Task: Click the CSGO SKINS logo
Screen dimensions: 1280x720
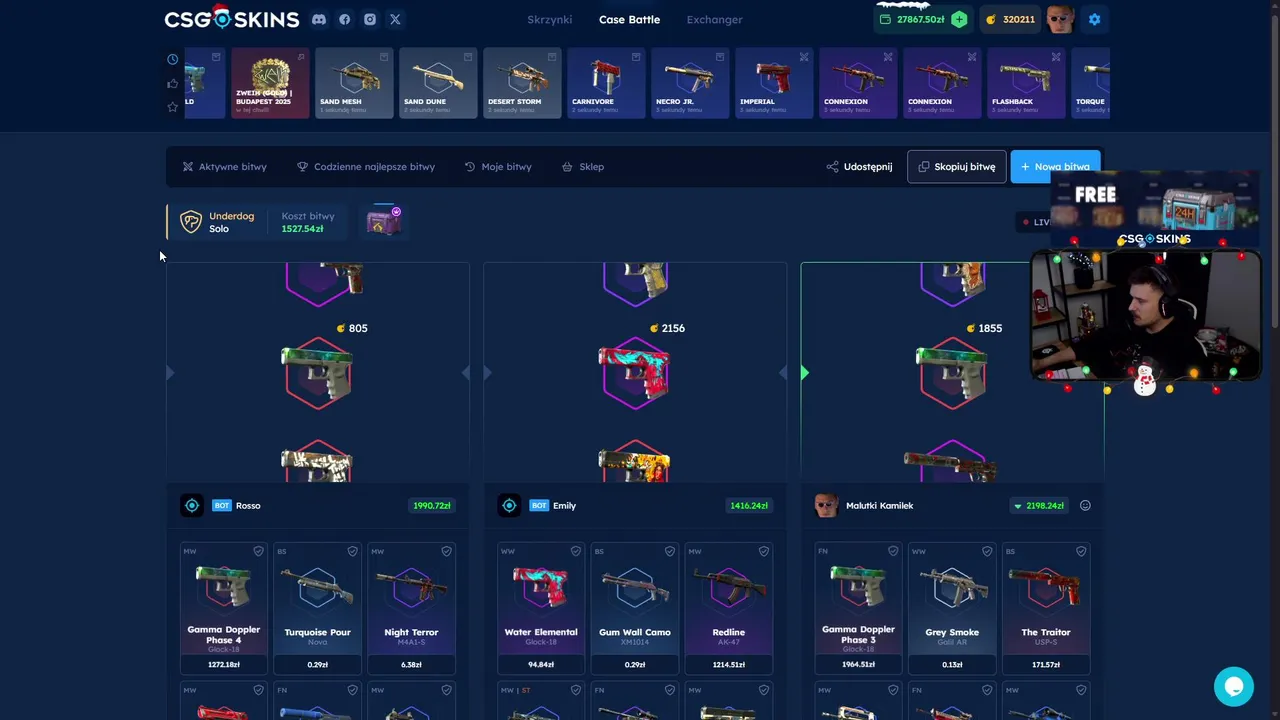Action: [232, 18]
